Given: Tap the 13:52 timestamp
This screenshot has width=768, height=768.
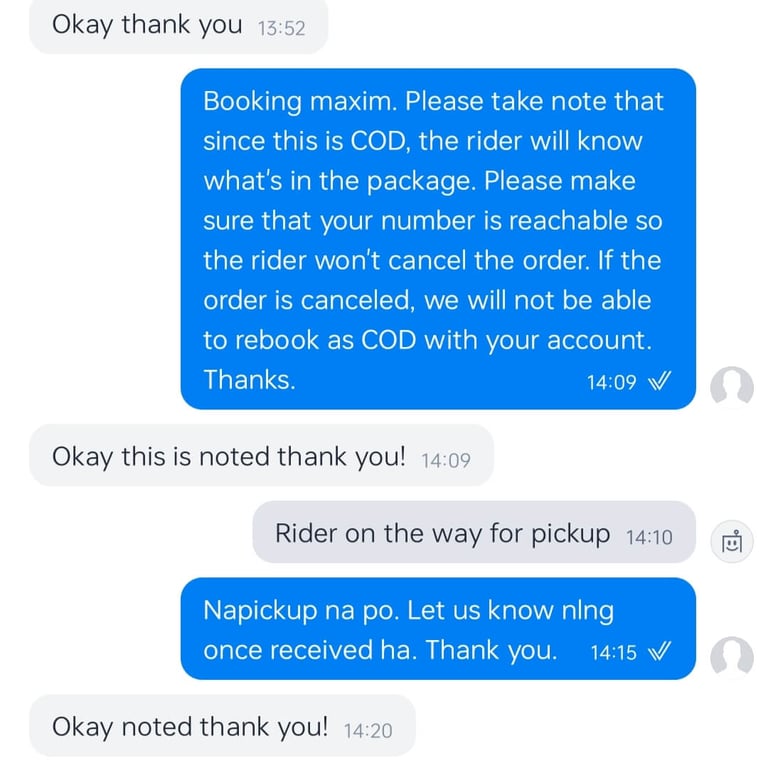Looking at the screenshot, I should click(x=281, y=28).
